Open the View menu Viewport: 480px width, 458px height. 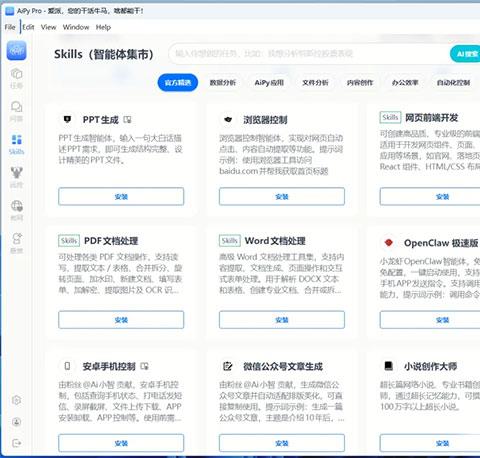tap(49, 27)
